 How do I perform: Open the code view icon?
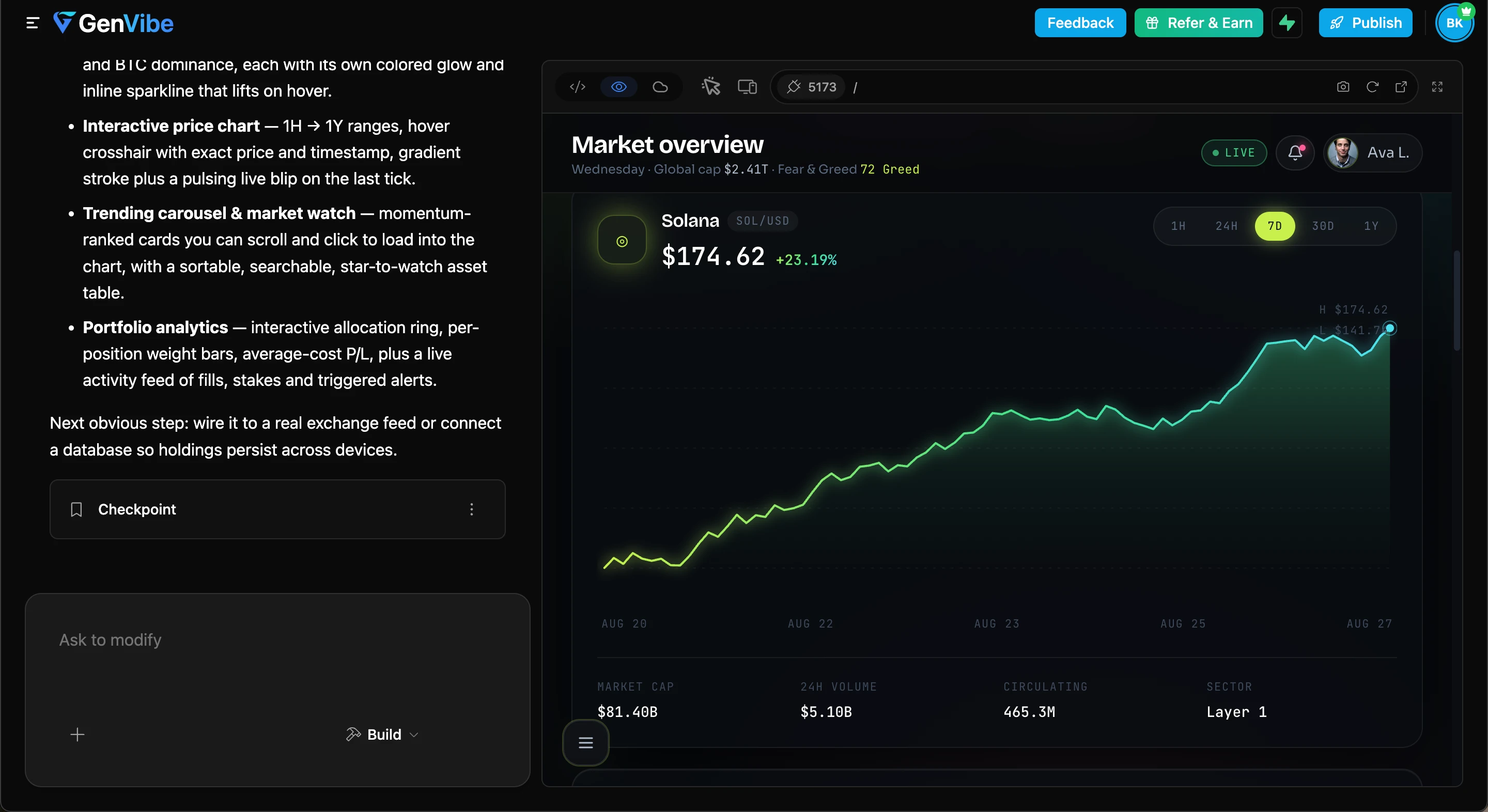pyautogui.click(x=578, y=87)
